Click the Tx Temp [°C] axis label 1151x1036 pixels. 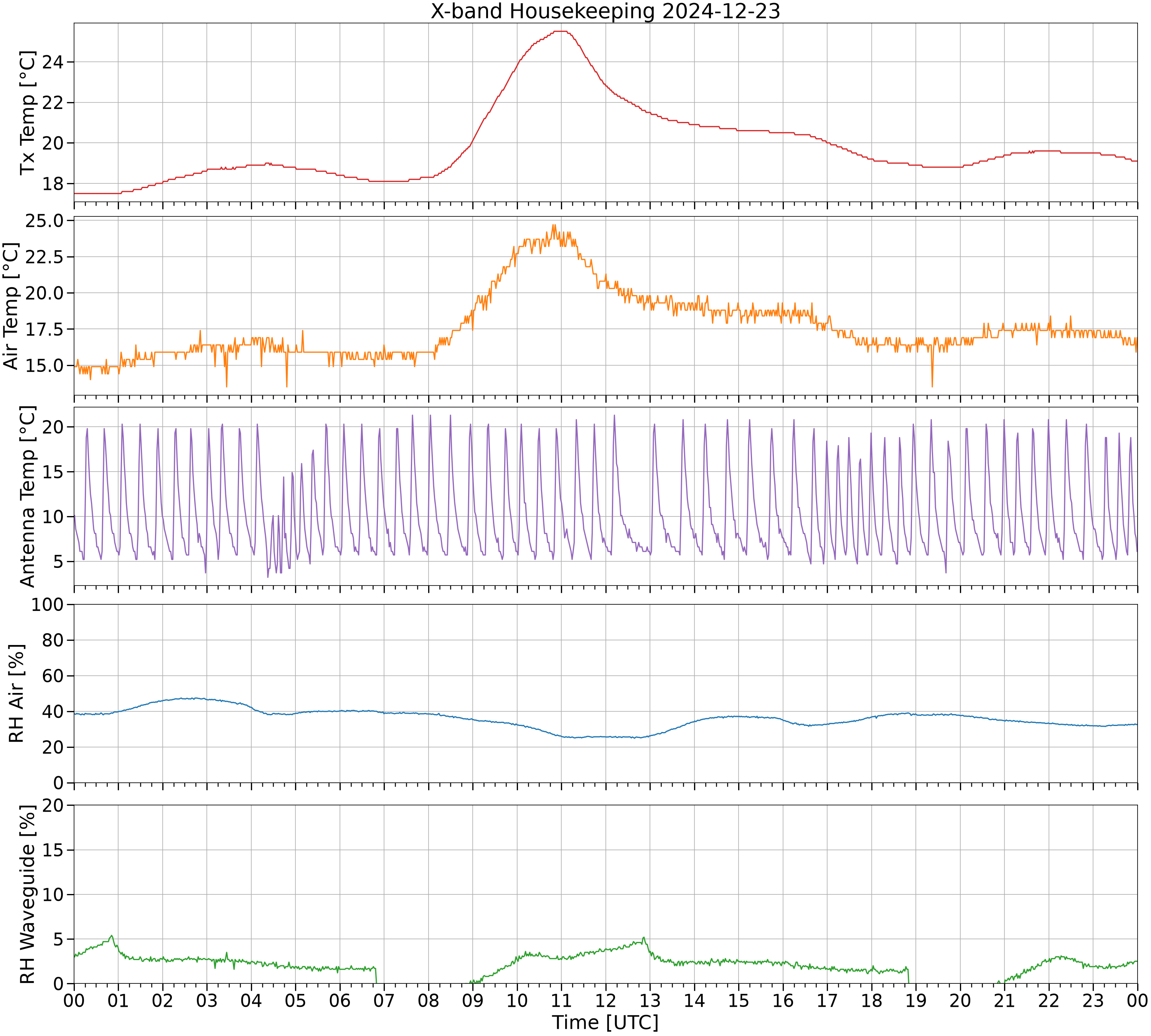tap(27, 113)
